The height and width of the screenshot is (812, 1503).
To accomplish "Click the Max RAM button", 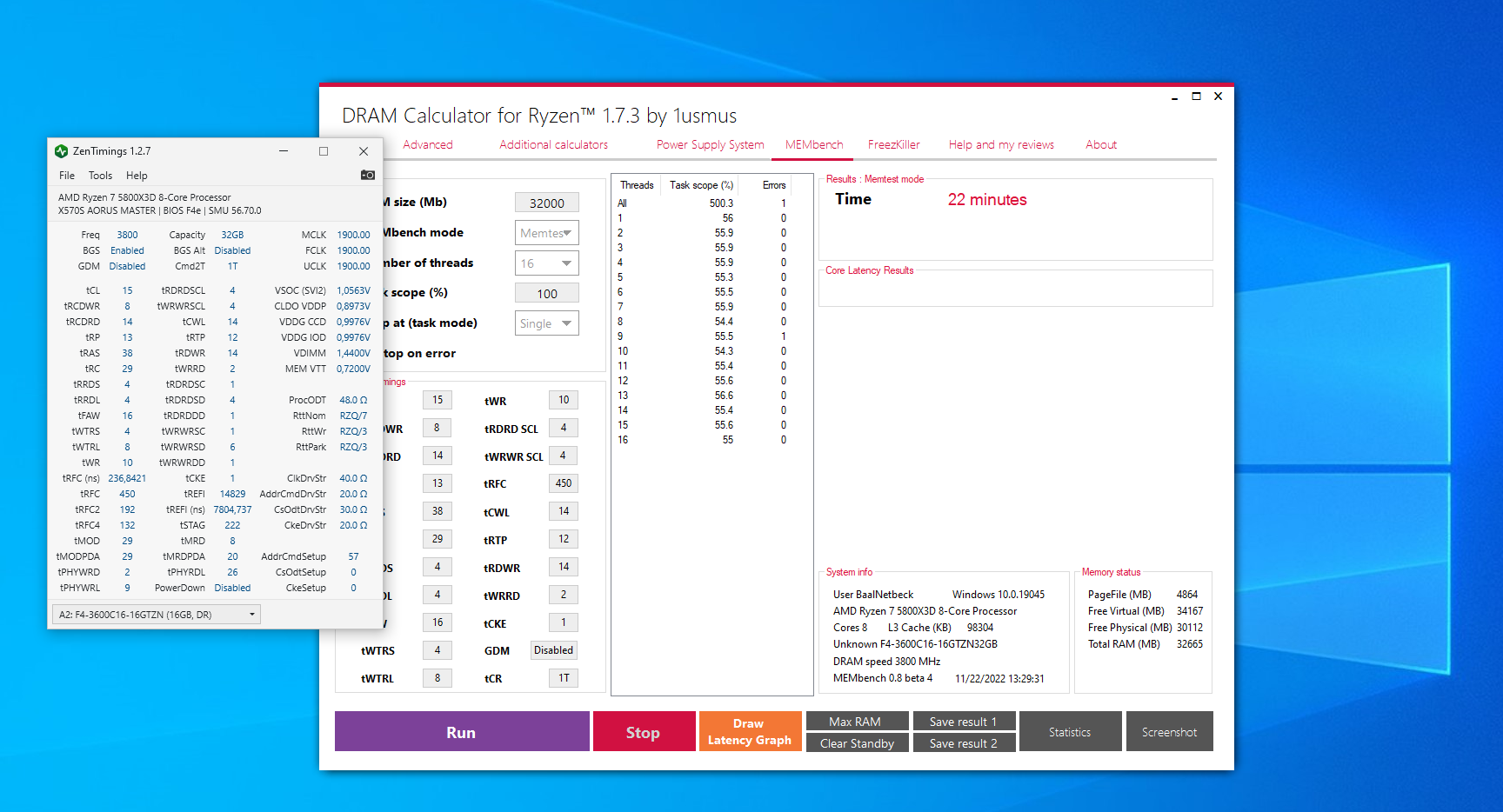I will coord(857,722).
